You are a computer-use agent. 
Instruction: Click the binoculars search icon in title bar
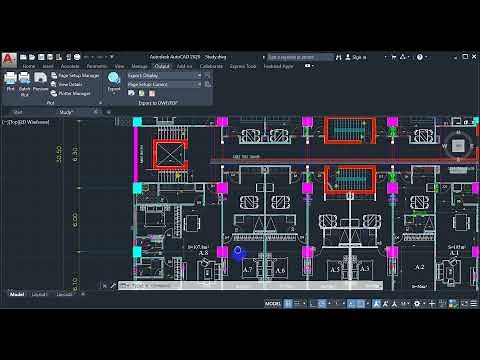(x=339, y=57)
